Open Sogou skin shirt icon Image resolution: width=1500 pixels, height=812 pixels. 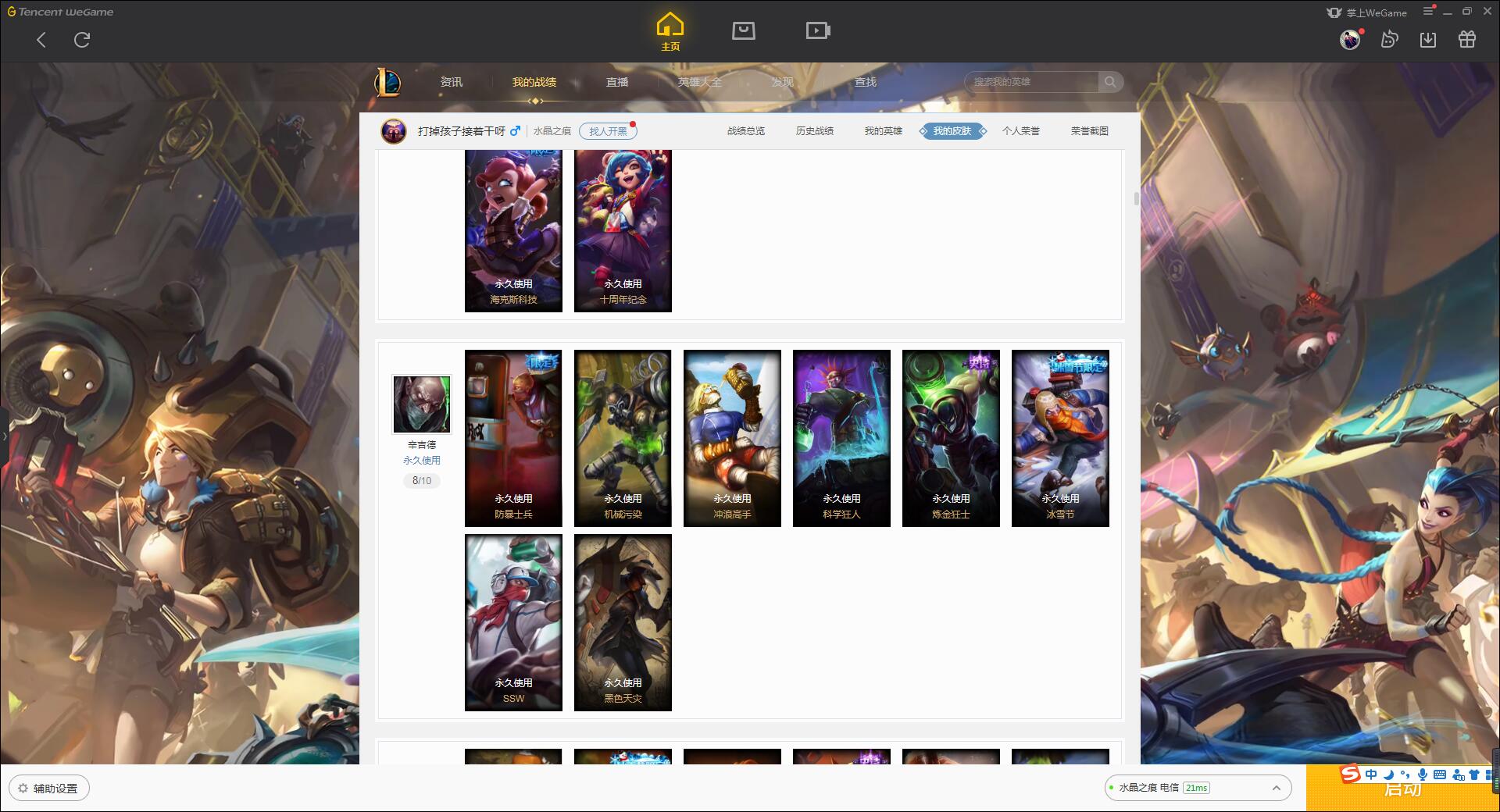[1474, 775]
